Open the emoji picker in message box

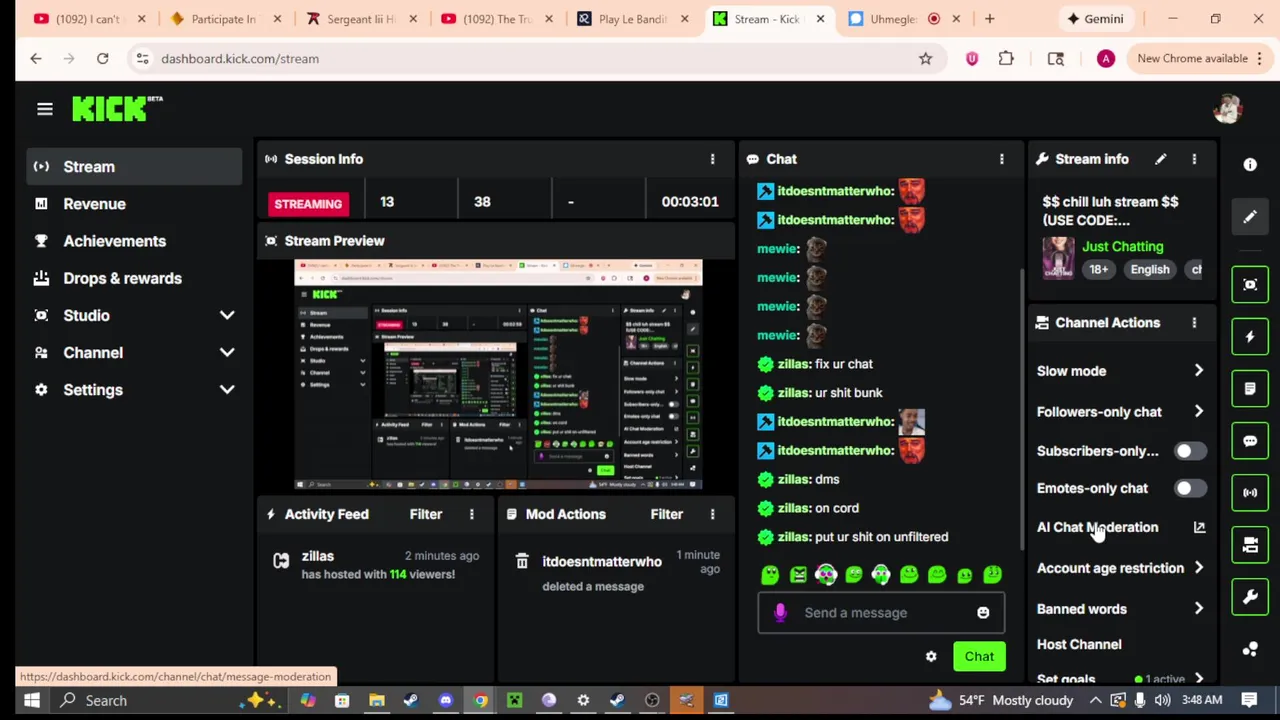tap(983, 613)
